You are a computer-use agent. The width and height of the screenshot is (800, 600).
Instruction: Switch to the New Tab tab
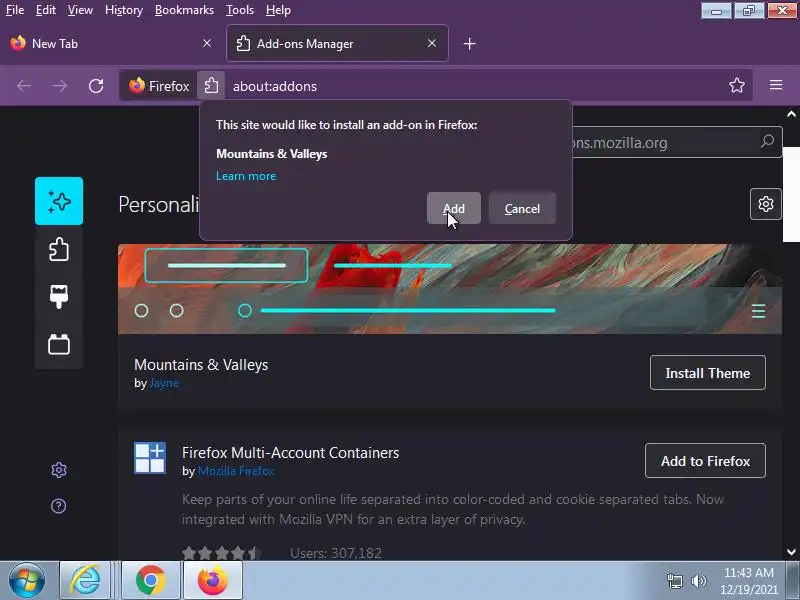coord(111,43)
